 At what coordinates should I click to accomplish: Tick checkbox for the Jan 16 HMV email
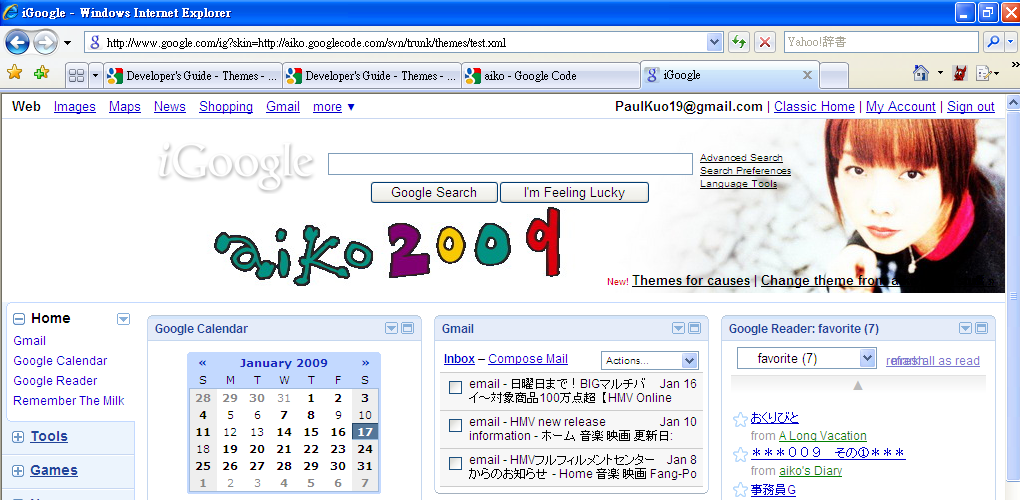point(456,388)
